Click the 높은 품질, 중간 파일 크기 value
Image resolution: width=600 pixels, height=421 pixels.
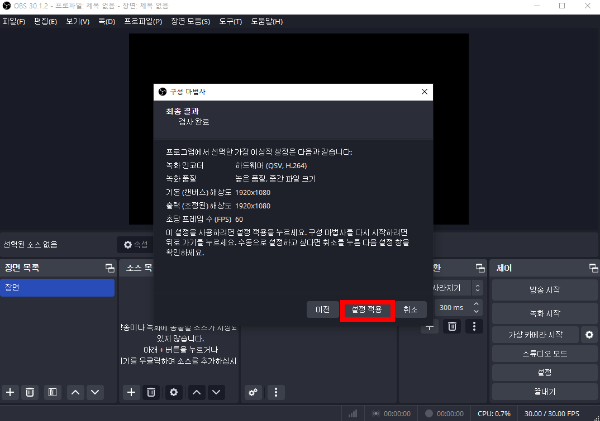[x=275, y=179]
